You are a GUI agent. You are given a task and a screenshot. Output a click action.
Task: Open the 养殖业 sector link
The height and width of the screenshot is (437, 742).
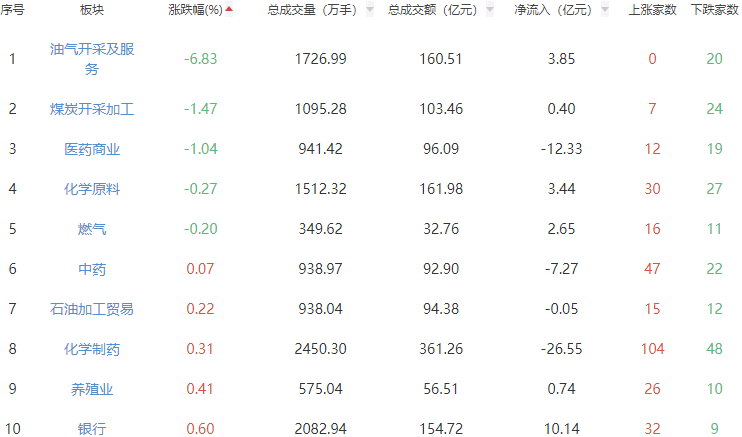(92, 388)
